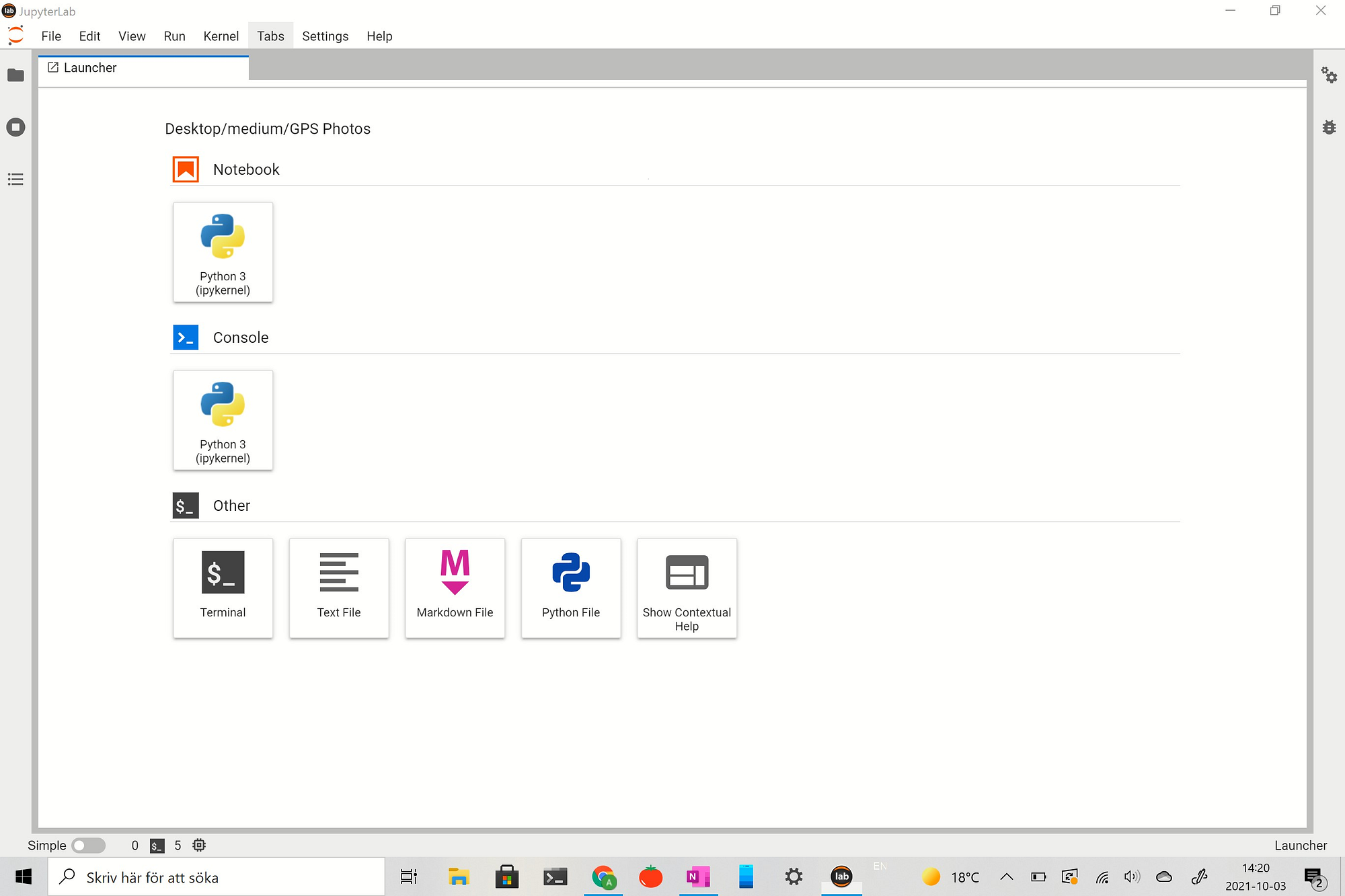Launch Python 3 notebook from Notebook section
Viewport: 1345px width, 896px height.
pyautogui.click(x=223, y=252)
